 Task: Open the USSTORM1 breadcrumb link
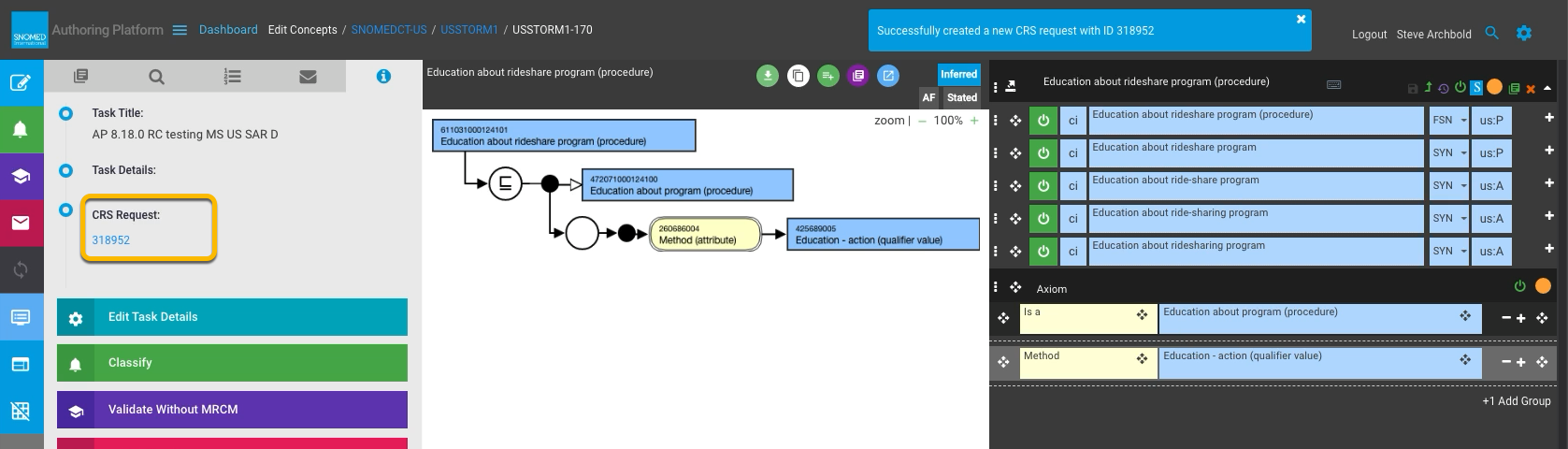click(468, 30)
